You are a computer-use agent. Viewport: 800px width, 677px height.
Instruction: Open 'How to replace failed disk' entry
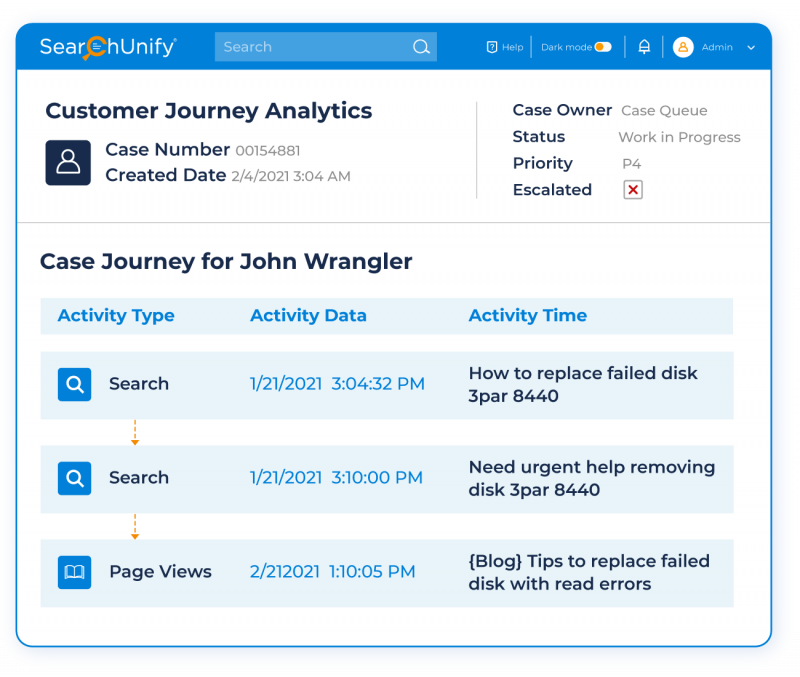click(583, 385)
